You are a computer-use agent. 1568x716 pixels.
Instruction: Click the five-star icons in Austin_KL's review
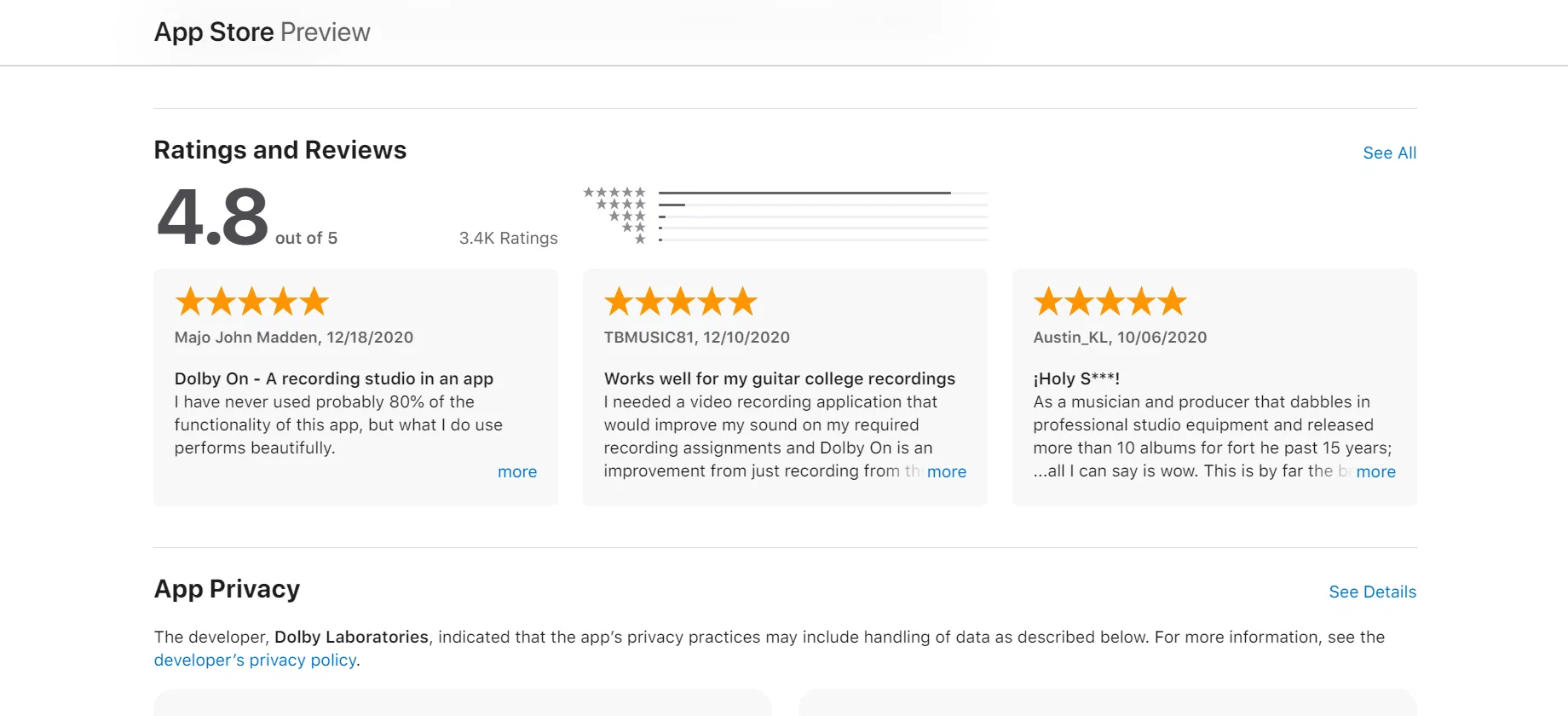point(1110,301)
